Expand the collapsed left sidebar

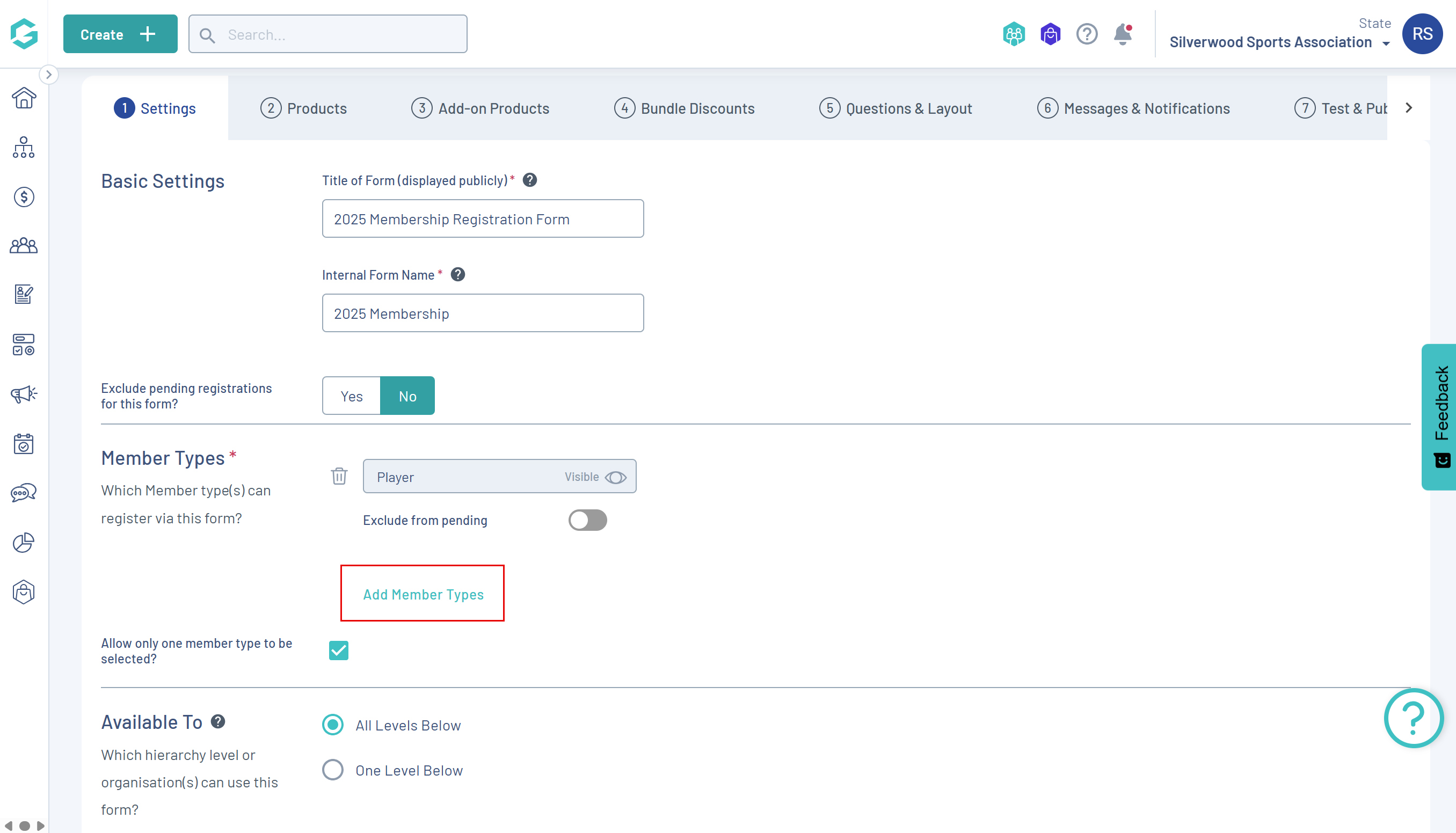click(49, 75)
